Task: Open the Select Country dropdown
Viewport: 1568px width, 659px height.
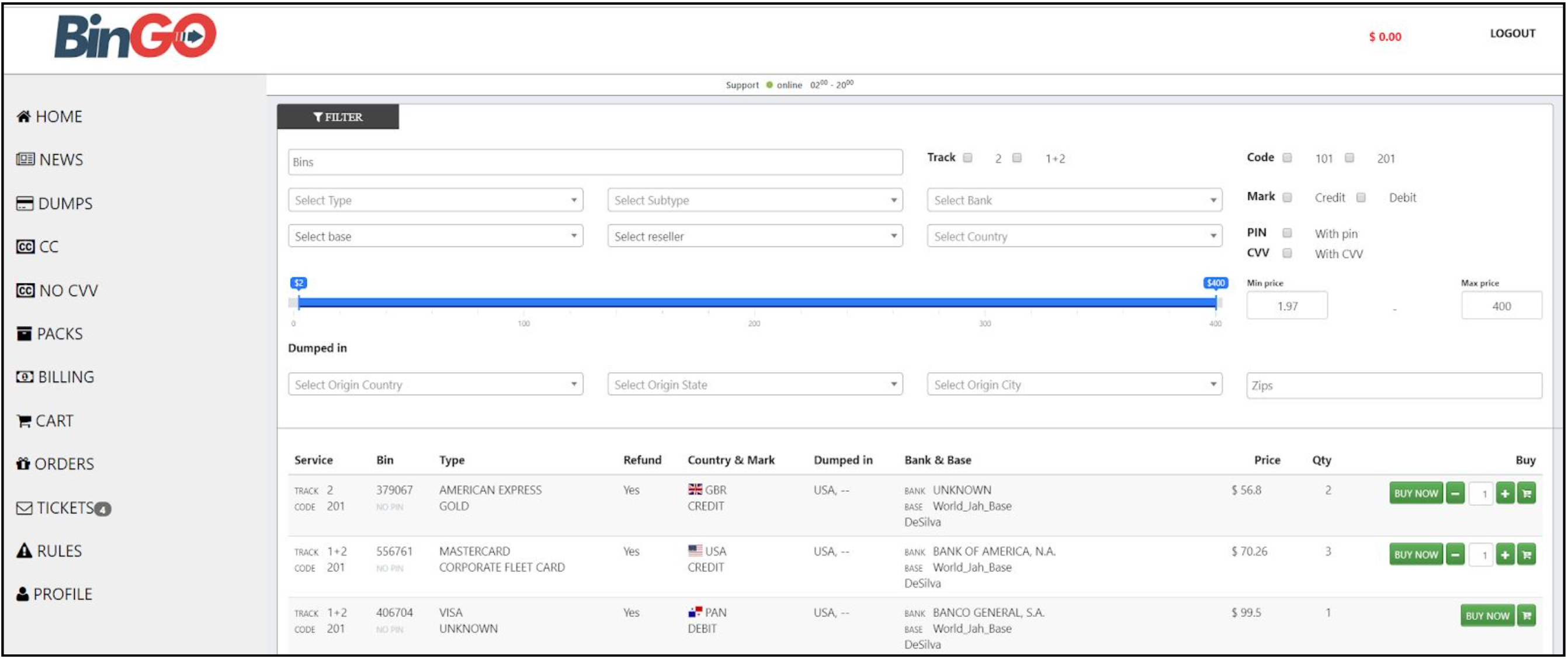Action: click(x=1075, y=237)
